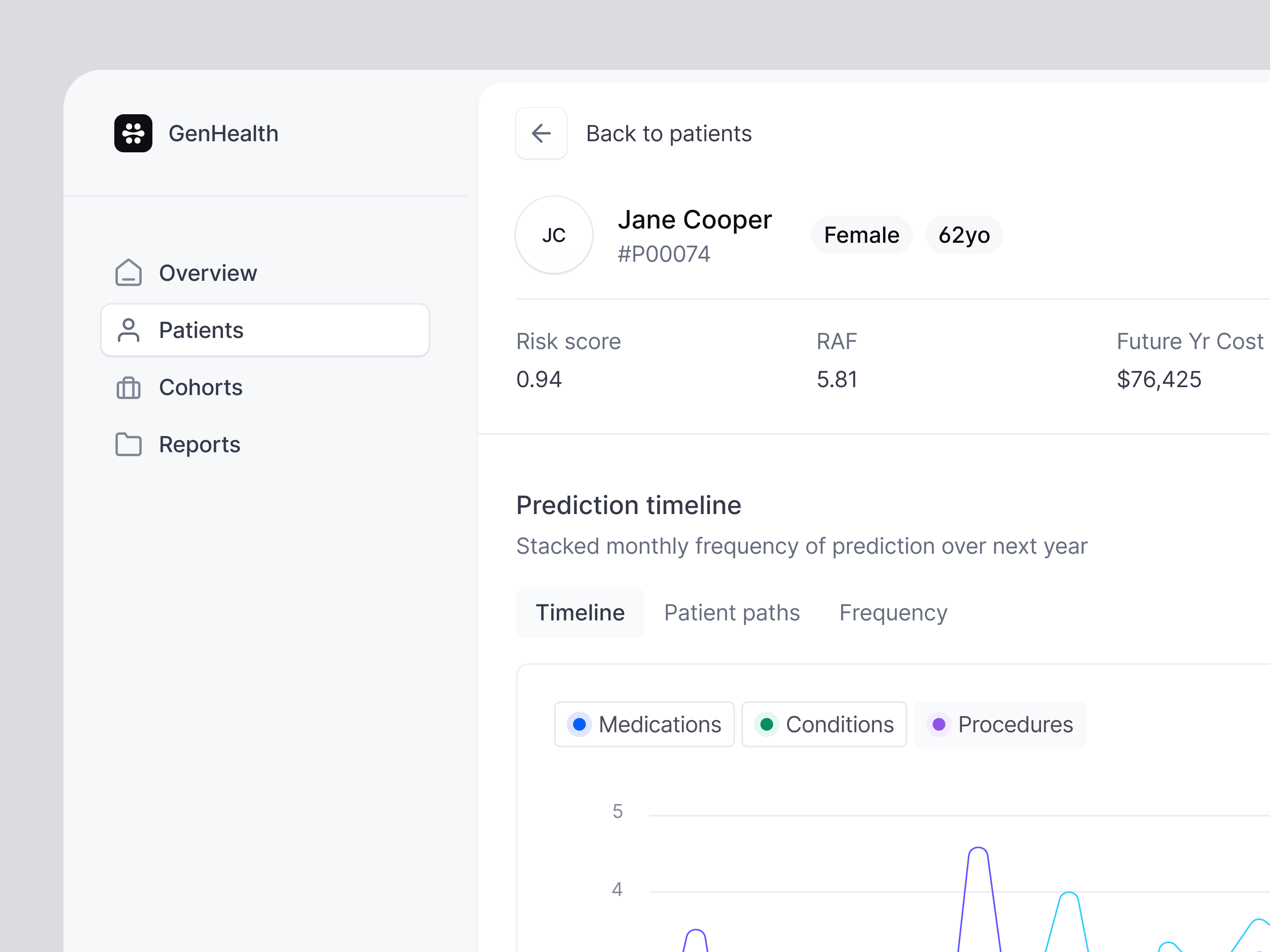Click the Back to patients link
Image resolution: width=1270 pixels, height=952 pixels.
(x=668, y=133)
